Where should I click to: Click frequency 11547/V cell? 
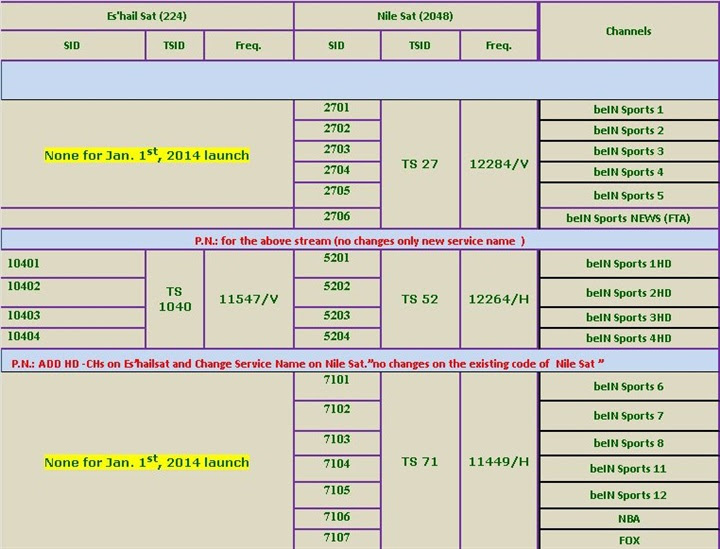(248, 299)
